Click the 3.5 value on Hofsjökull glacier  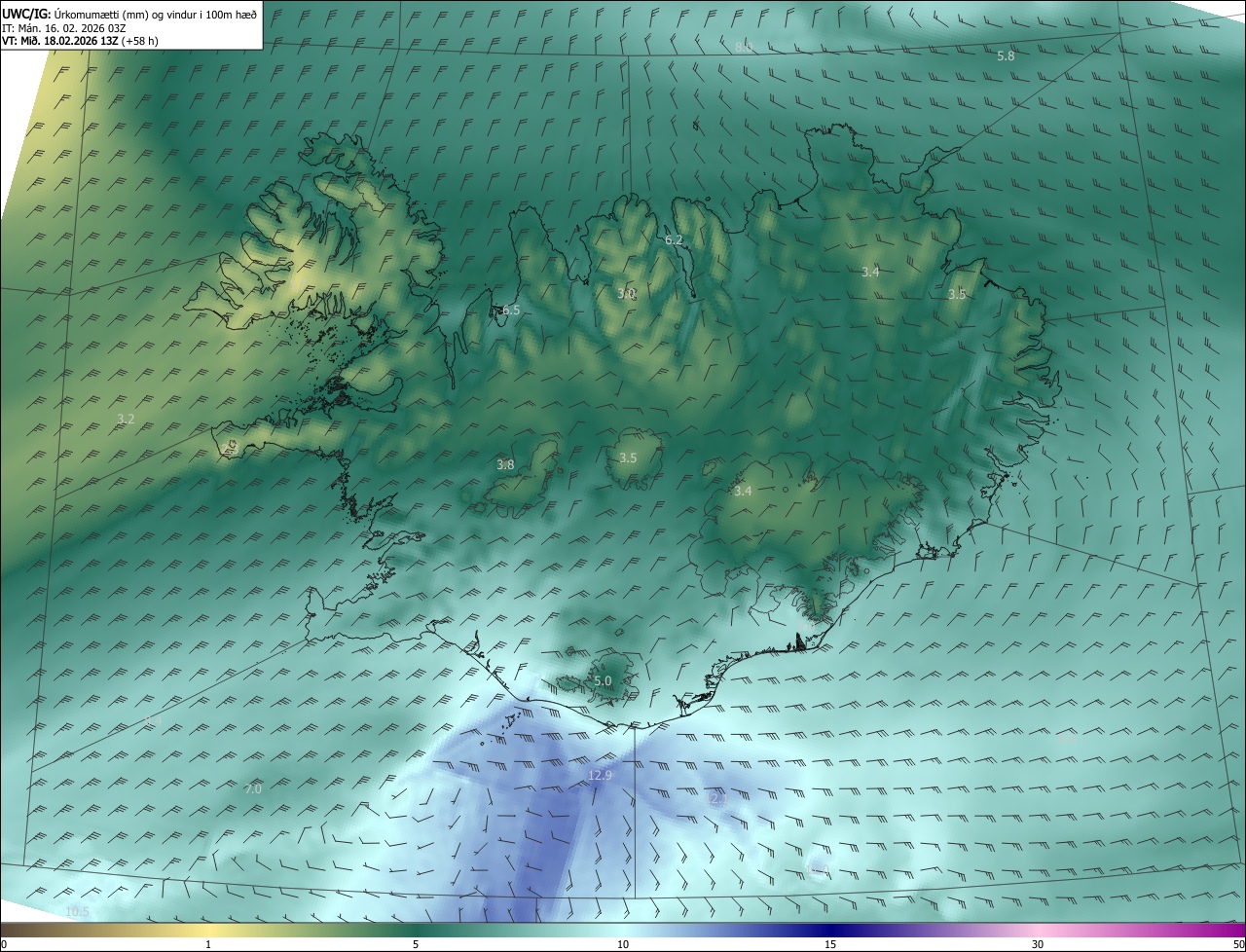coord(628,458)
